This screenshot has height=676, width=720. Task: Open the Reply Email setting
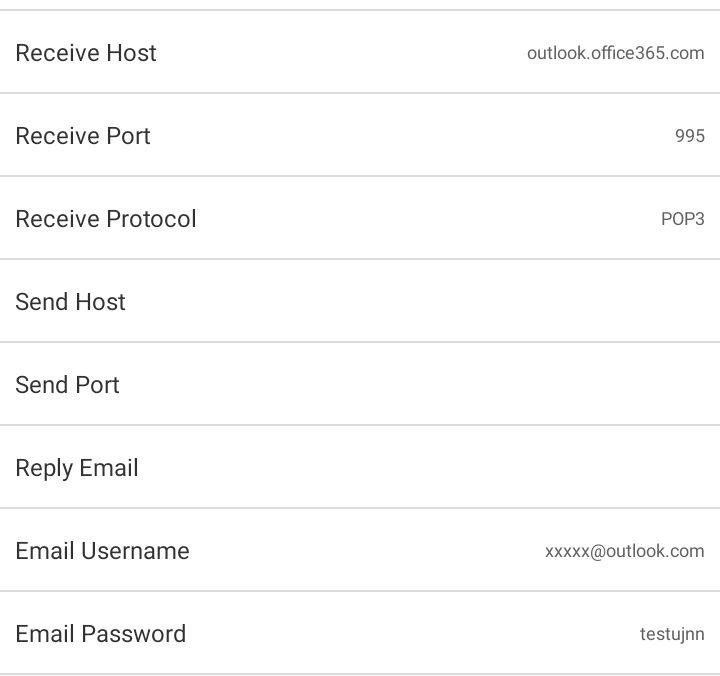pyautogui.click(x=360, y=468)
